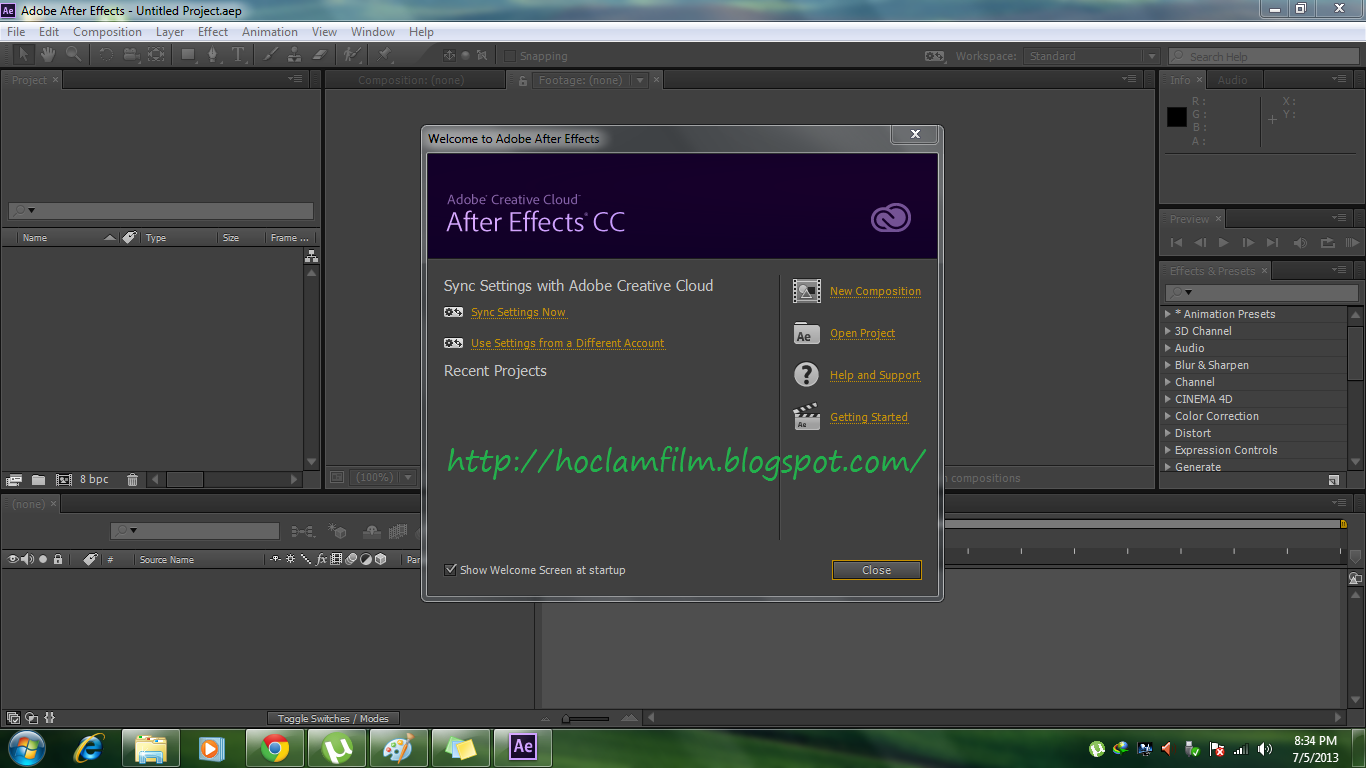Expand Animation Presets category

pyautogui.click(x=1168, y=314)
